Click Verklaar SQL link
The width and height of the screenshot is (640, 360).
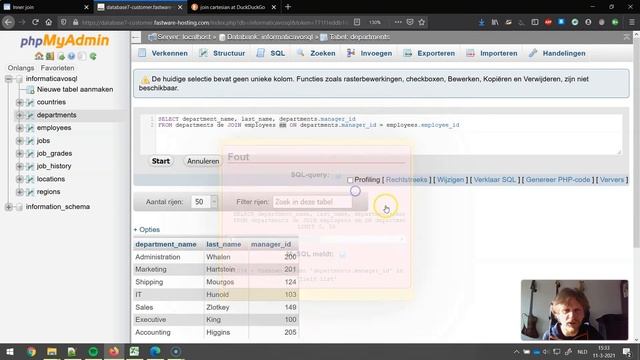click(x=495, y=180)
